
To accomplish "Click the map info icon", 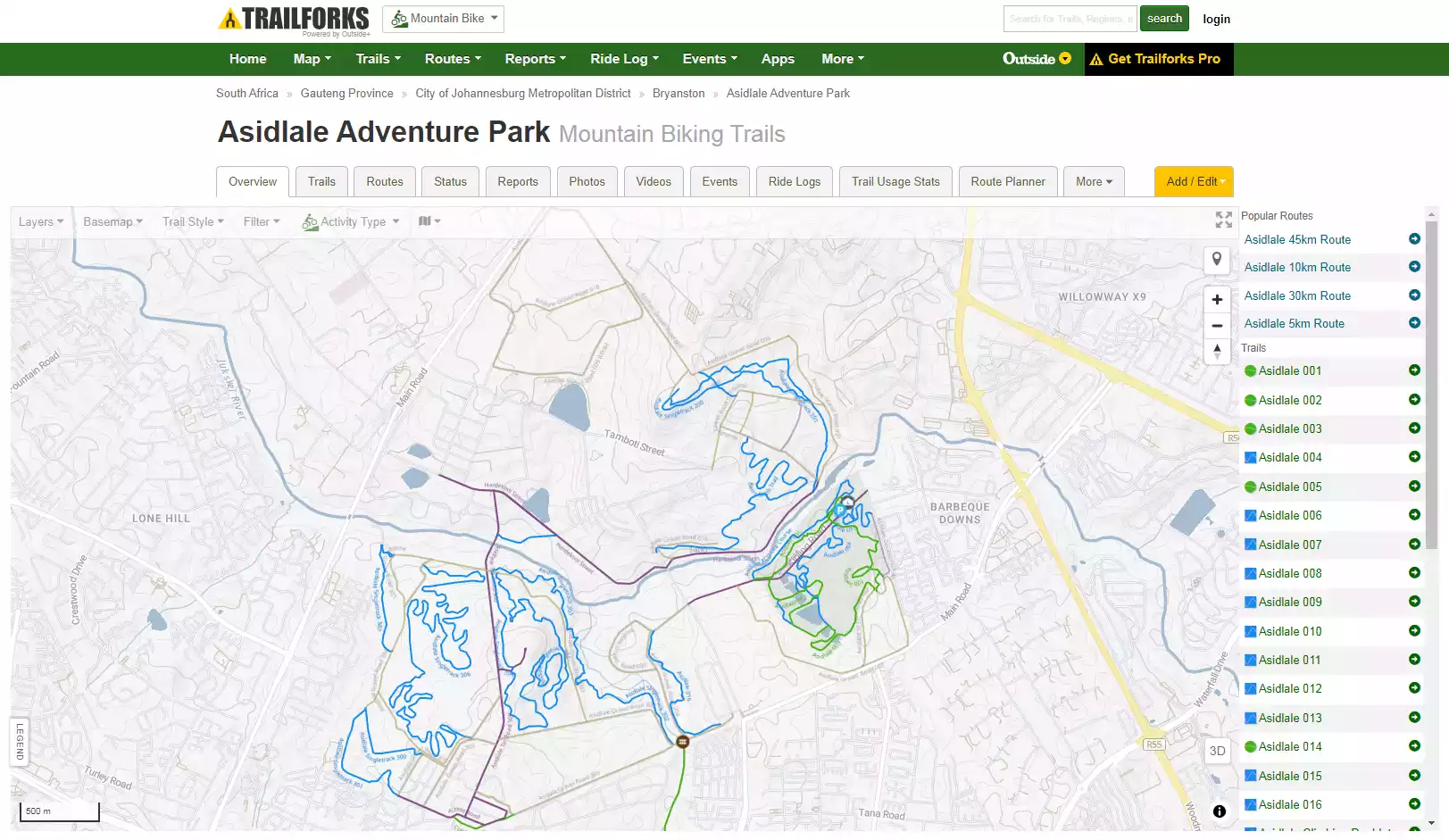I will click(x=1219, y=811).
